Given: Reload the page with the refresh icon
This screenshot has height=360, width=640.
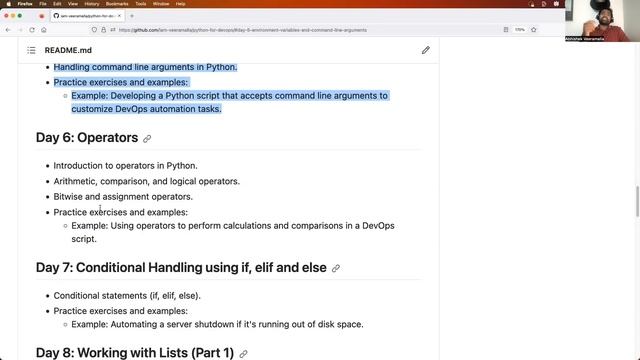Looking at the screenshot, I should (32, 30).
